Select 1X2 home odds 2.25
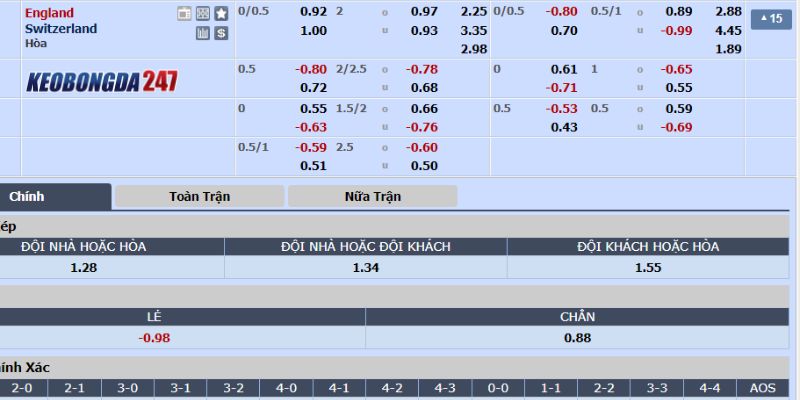800x400 pixels. [x=473, y=12]
